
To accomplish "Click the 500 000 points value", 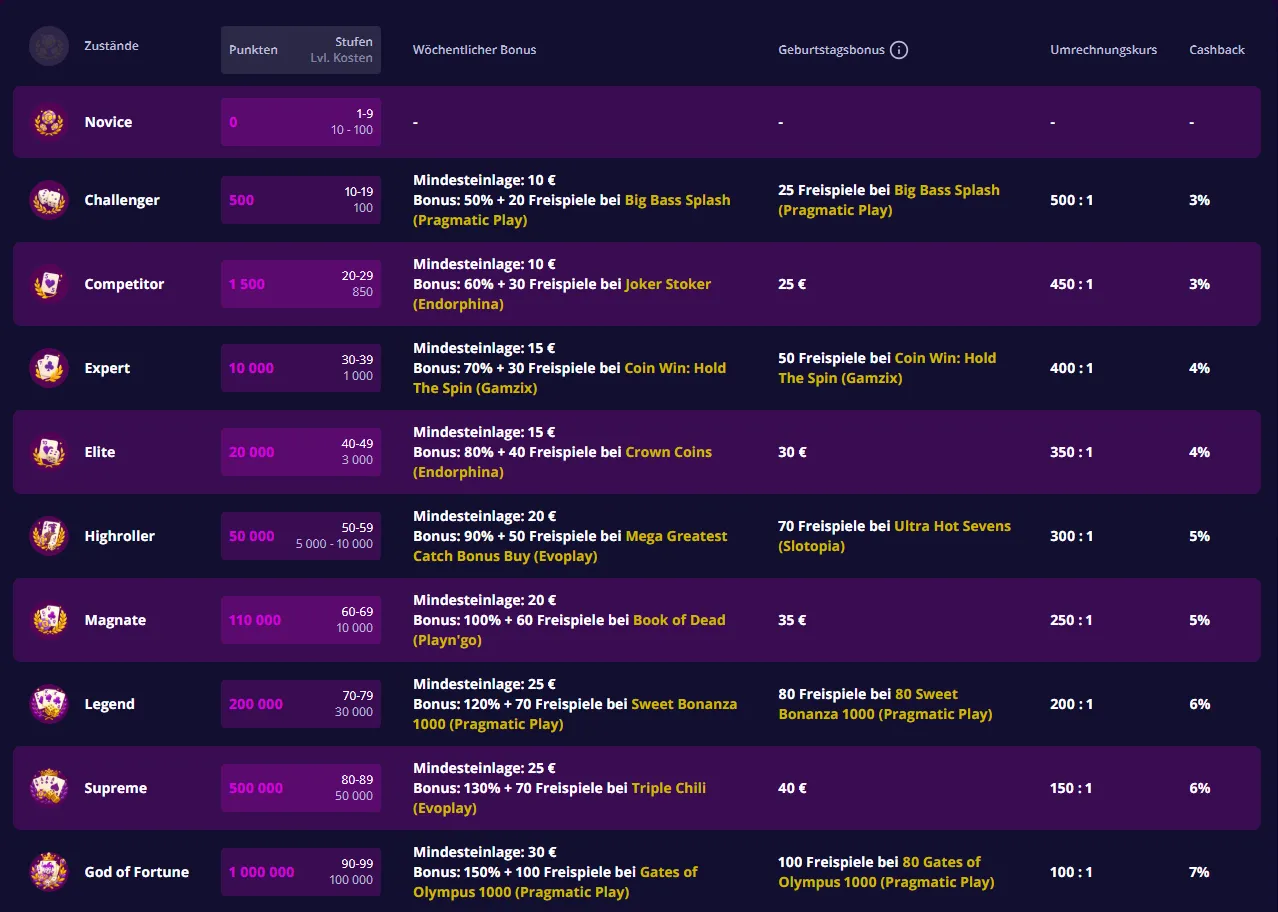I will click(x=256, y=788).
